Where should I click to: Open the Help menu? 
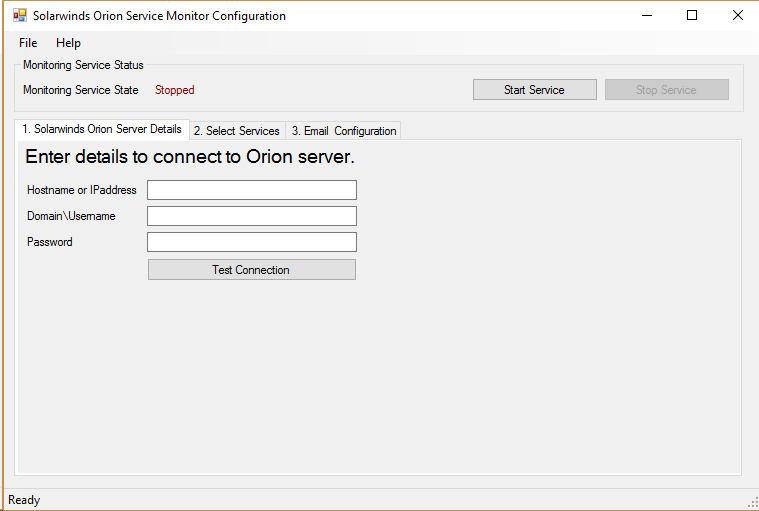(x=68, y=43)
